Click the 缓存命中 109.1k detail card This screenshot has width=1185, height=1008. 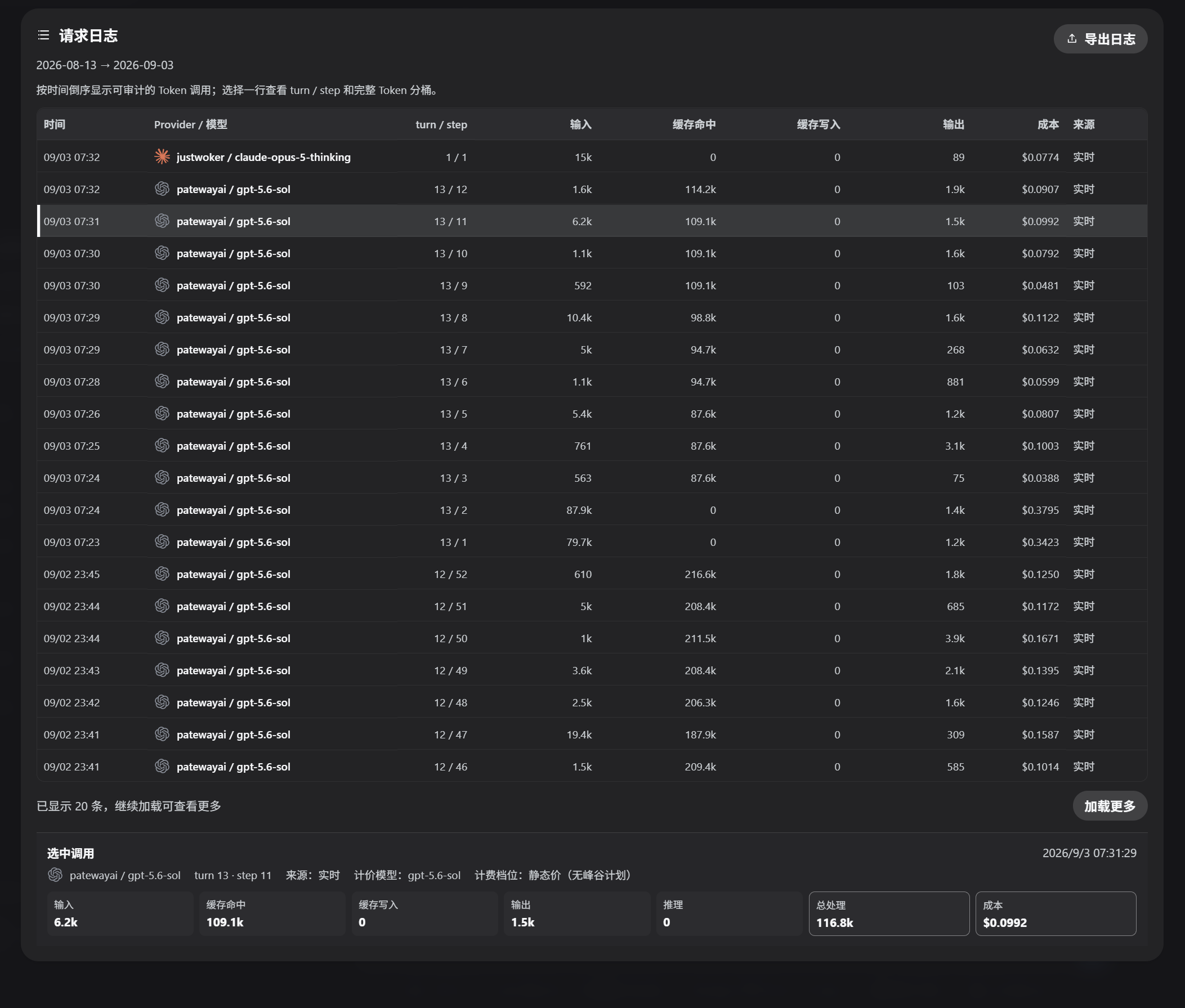coord(272,913)
